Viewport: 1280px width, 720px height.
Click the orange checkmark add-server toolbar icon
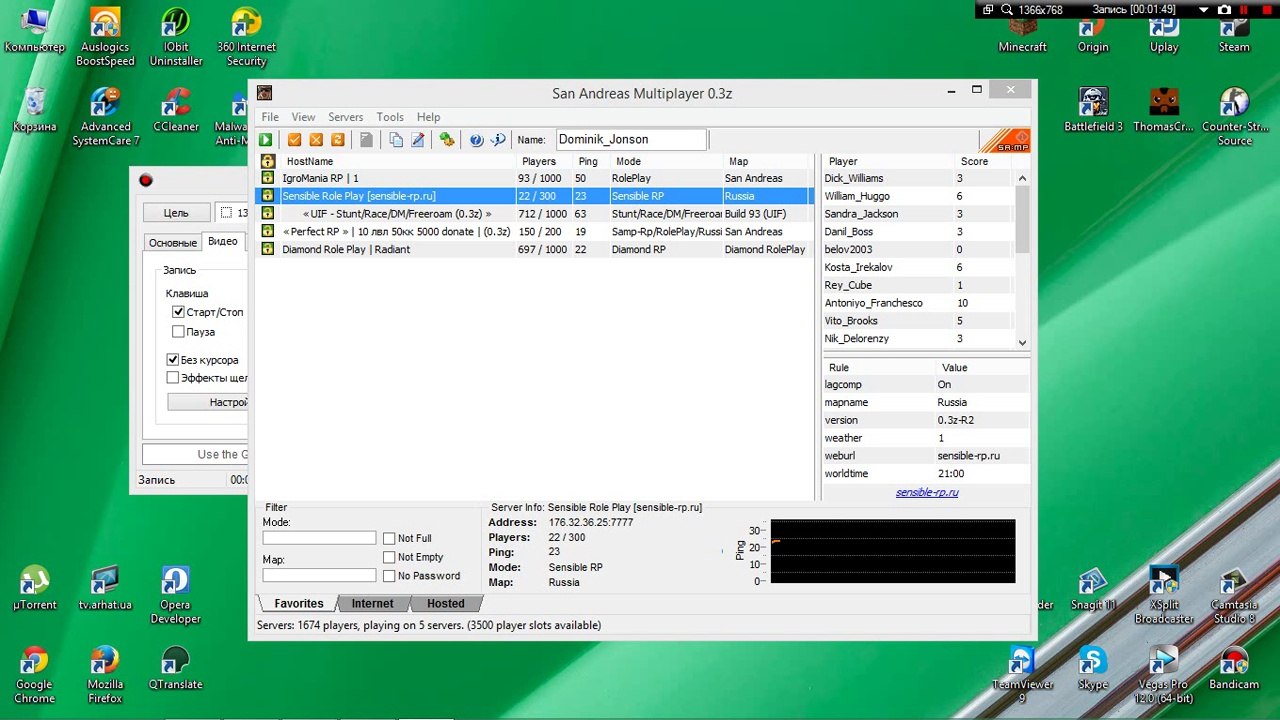click(x=294, y=140)
